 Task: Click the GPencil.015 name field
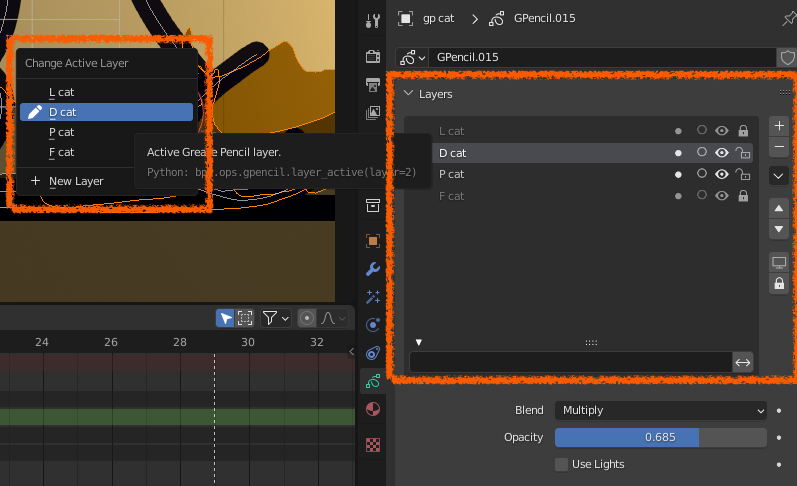[x=602, y=57]
